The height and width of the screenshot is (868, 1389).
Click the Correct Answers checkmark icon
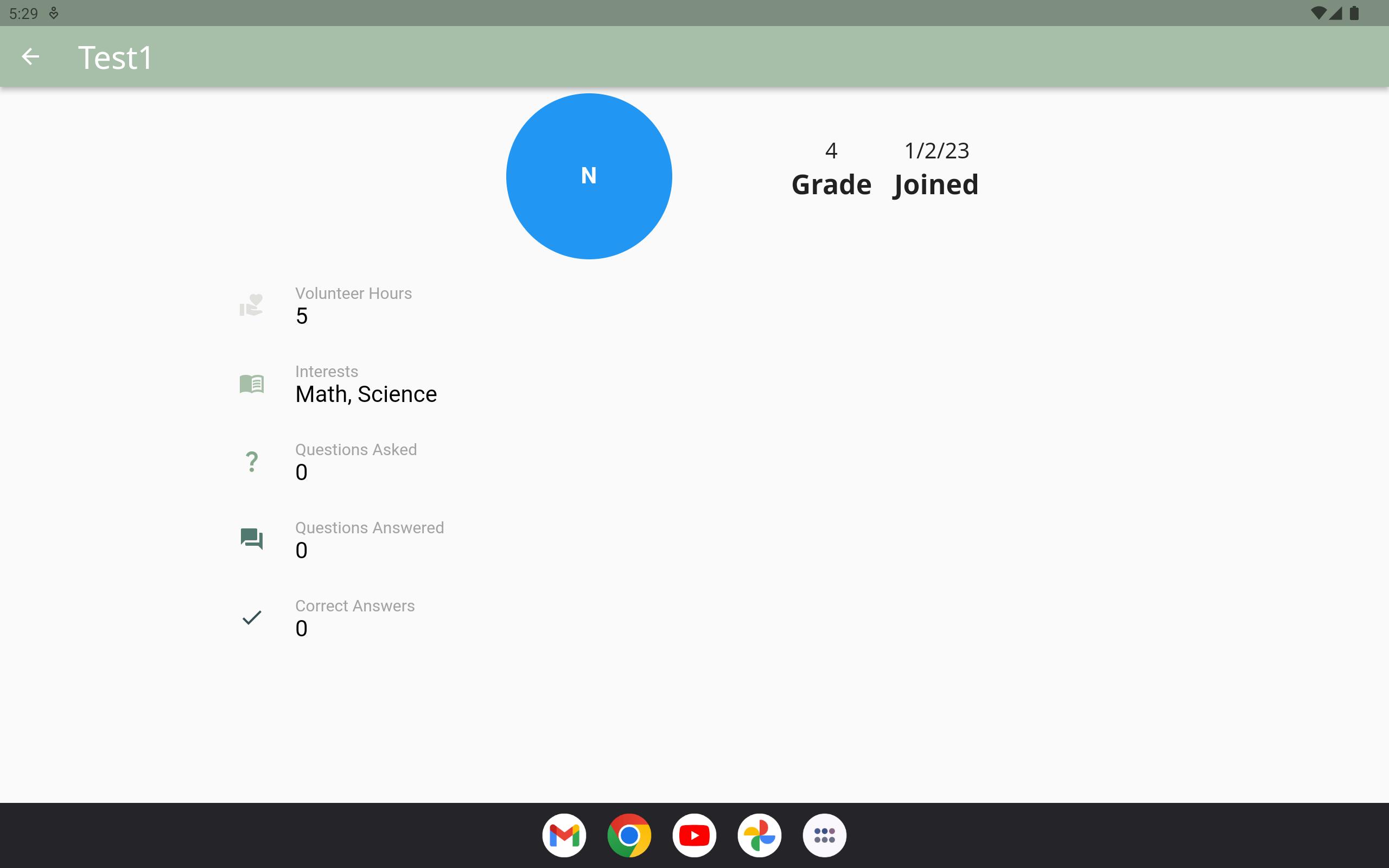tap(251, 618)
